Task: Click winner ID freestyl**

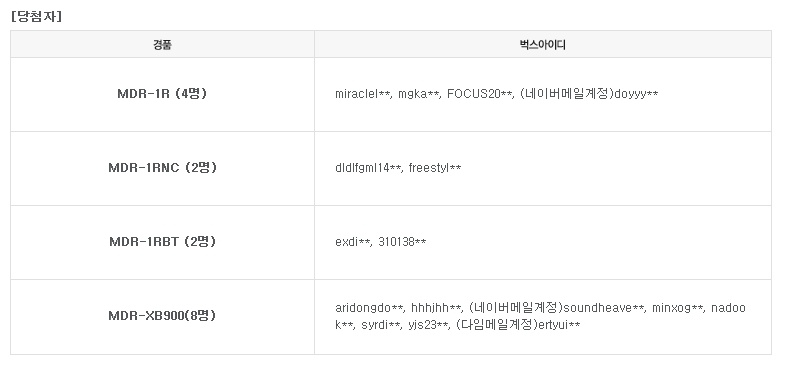Action: point(435,168)
